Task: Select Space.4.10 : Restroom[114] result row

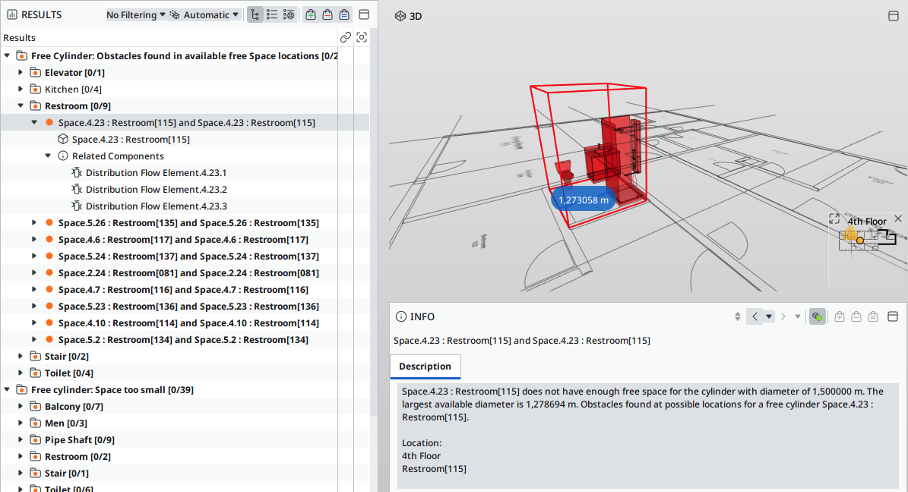Action: pos(188,324)
